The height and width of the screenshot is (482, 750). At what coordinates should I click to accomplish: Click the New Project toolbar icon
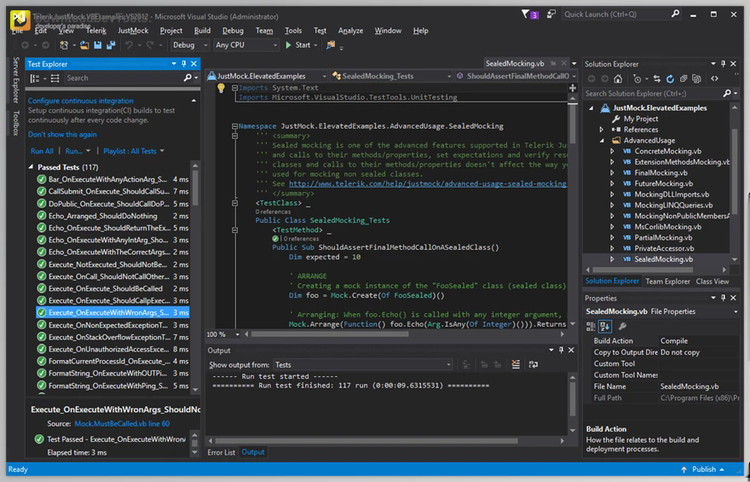(64, 45)
